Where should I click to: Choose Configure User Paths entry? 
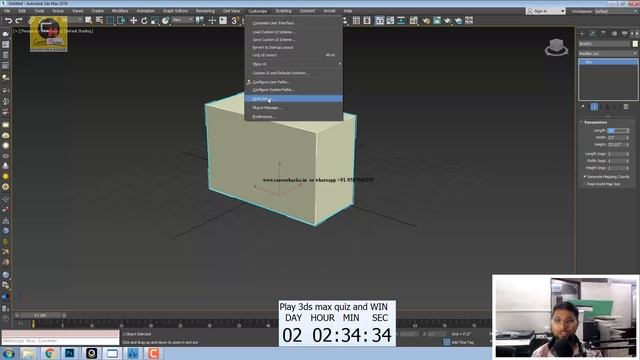pyautogui.click(x=293, y=82)
